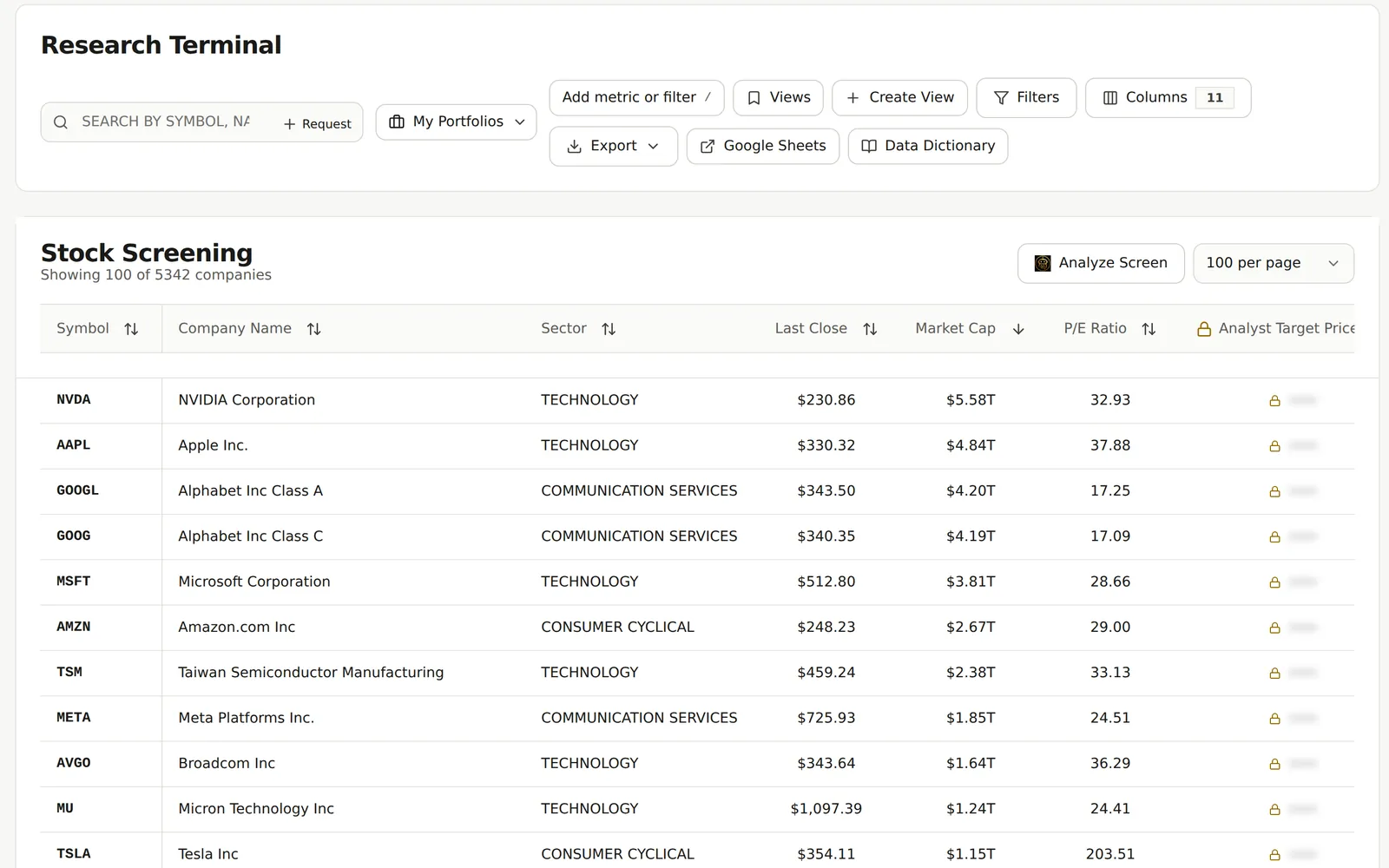Image resolution: width=1389 pixels, height=868 pixels.
Task: Change the 100 per page selector
Action: point(1274,263)
